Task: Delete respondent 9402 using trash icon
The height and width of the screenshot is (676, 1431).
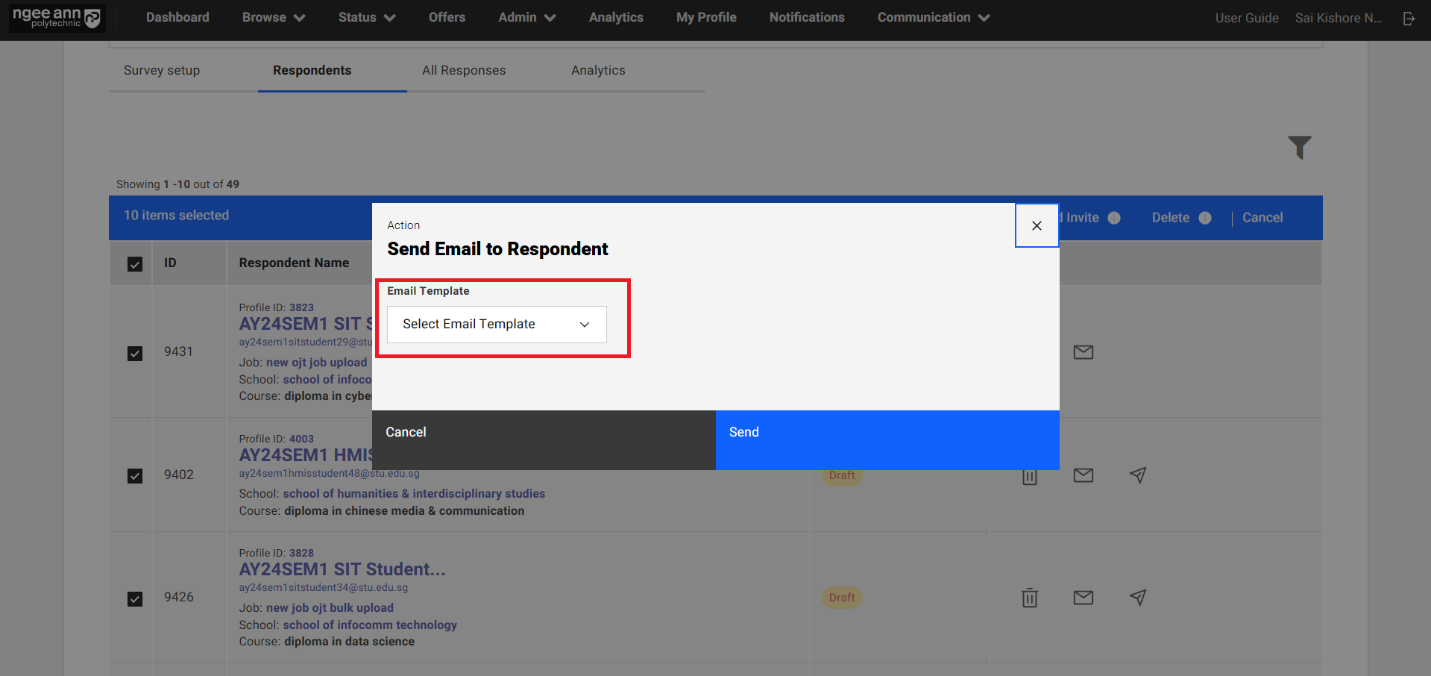Action: [1029, 476]
